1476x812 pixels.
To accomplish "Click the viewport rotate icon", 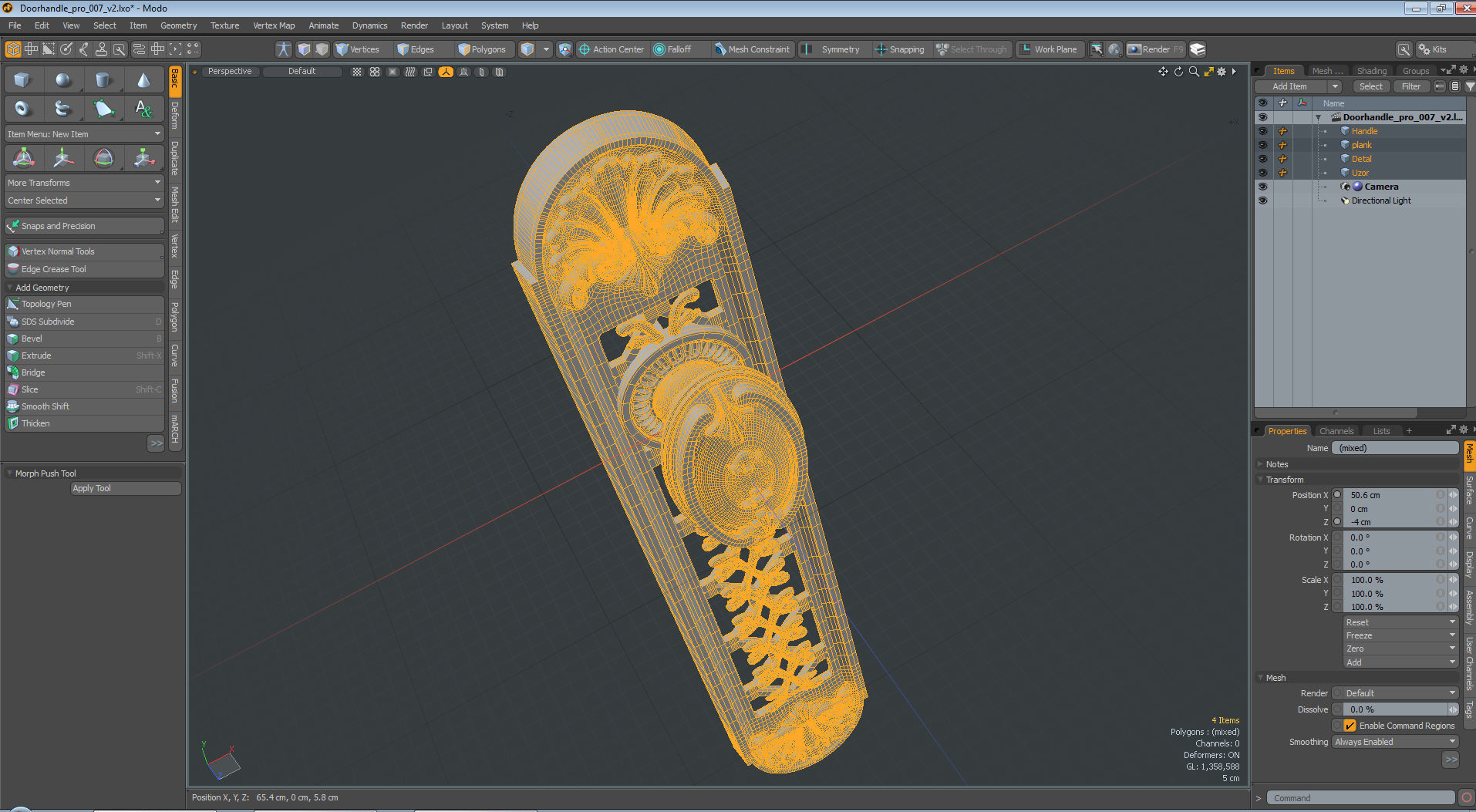I will pyautogui.click(x=1178, y=72).
